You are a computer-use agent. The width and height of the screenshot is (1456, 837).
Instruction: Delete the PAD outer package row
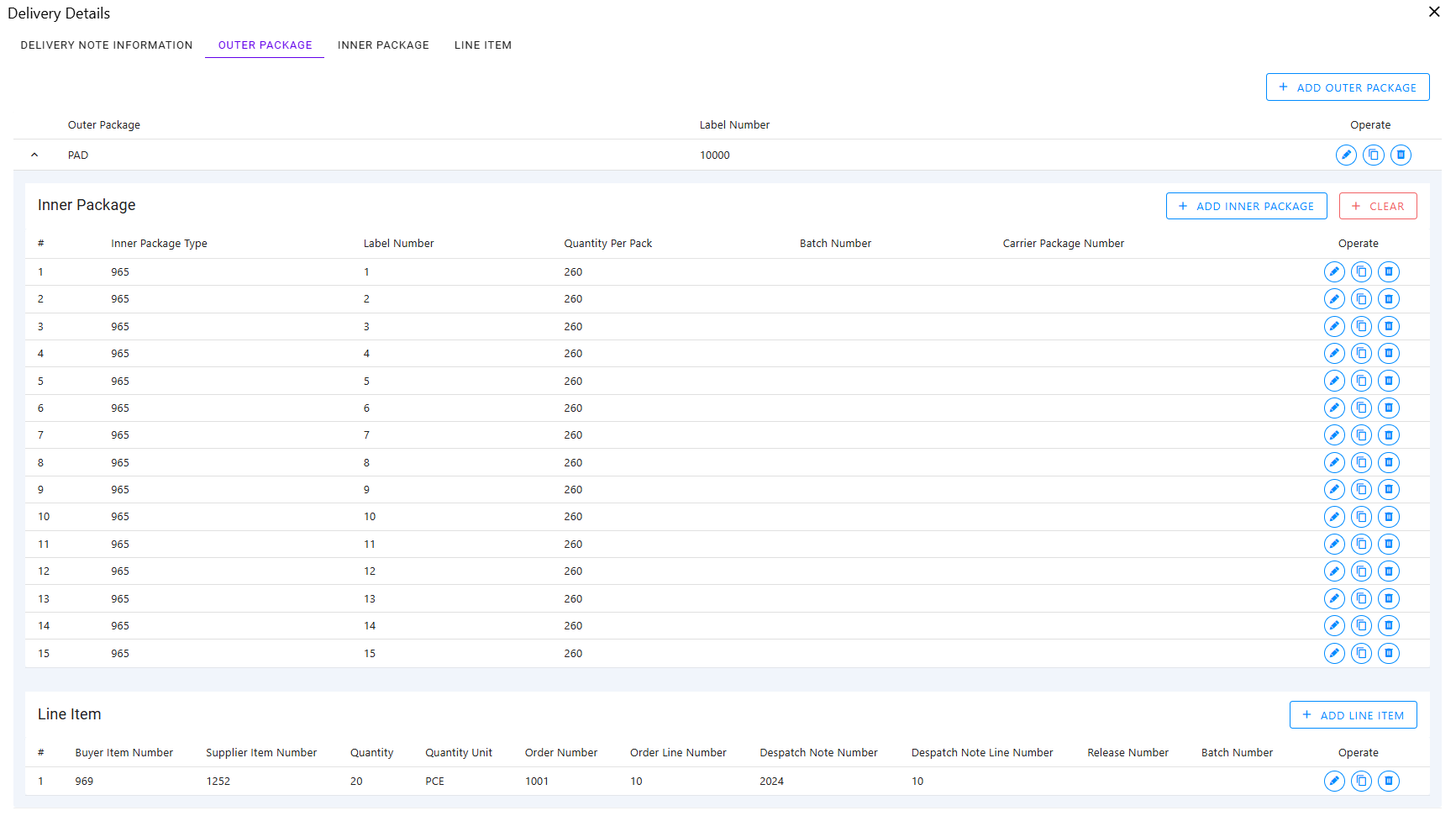1401,155
